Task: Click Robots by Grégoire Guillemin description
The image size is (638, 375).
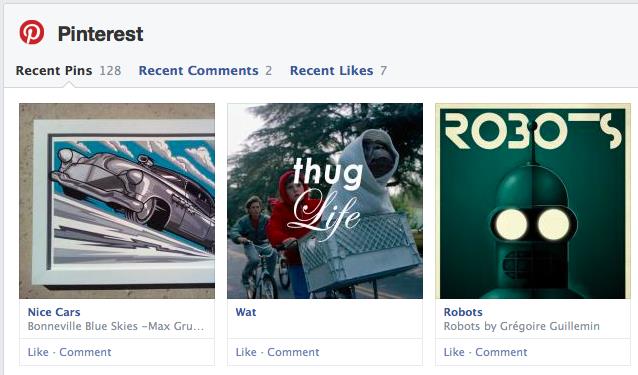Action: 522,326
